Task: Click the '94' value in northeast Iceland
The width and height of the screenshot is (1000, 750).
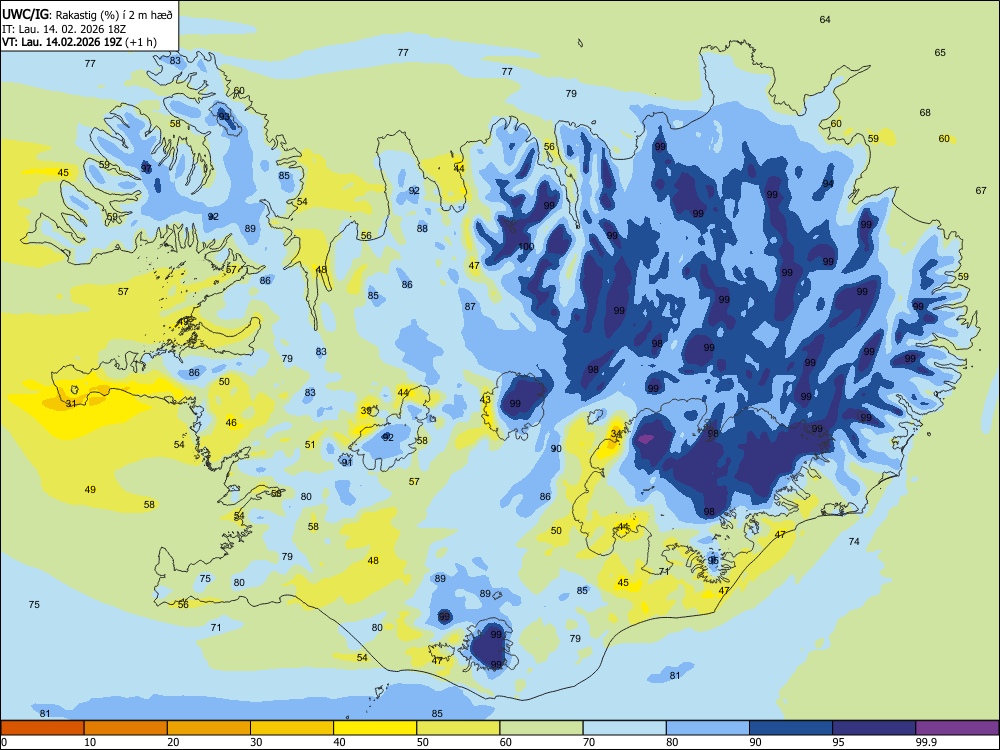Action: coord(828,184)
